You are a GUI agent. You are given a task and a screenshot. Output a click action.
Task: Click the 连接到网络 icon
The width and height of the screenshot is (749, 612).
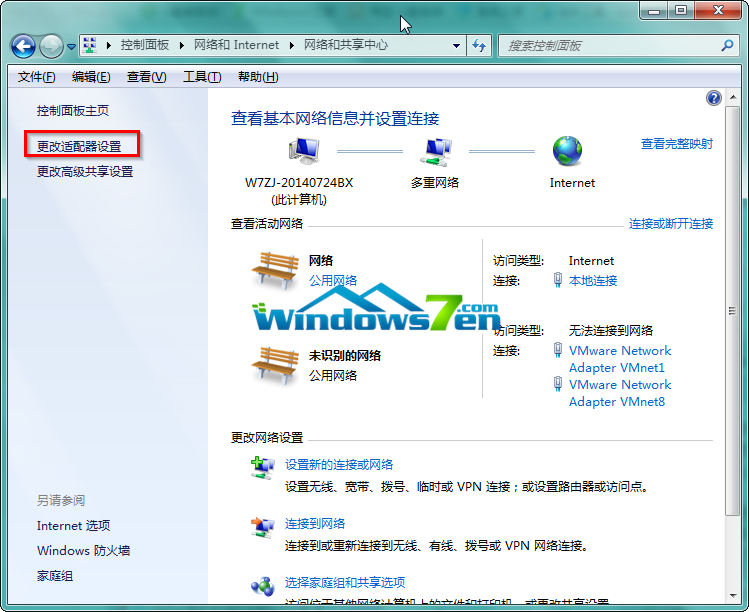[x=263, y=527]
